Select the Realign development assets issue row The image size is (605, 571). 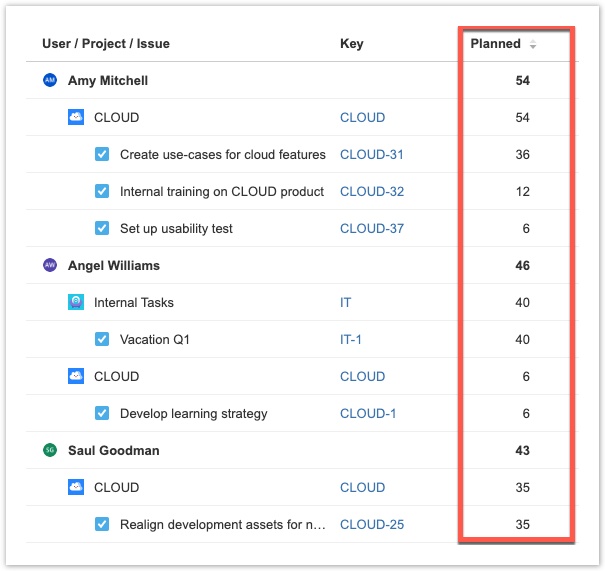coord(222,525)
